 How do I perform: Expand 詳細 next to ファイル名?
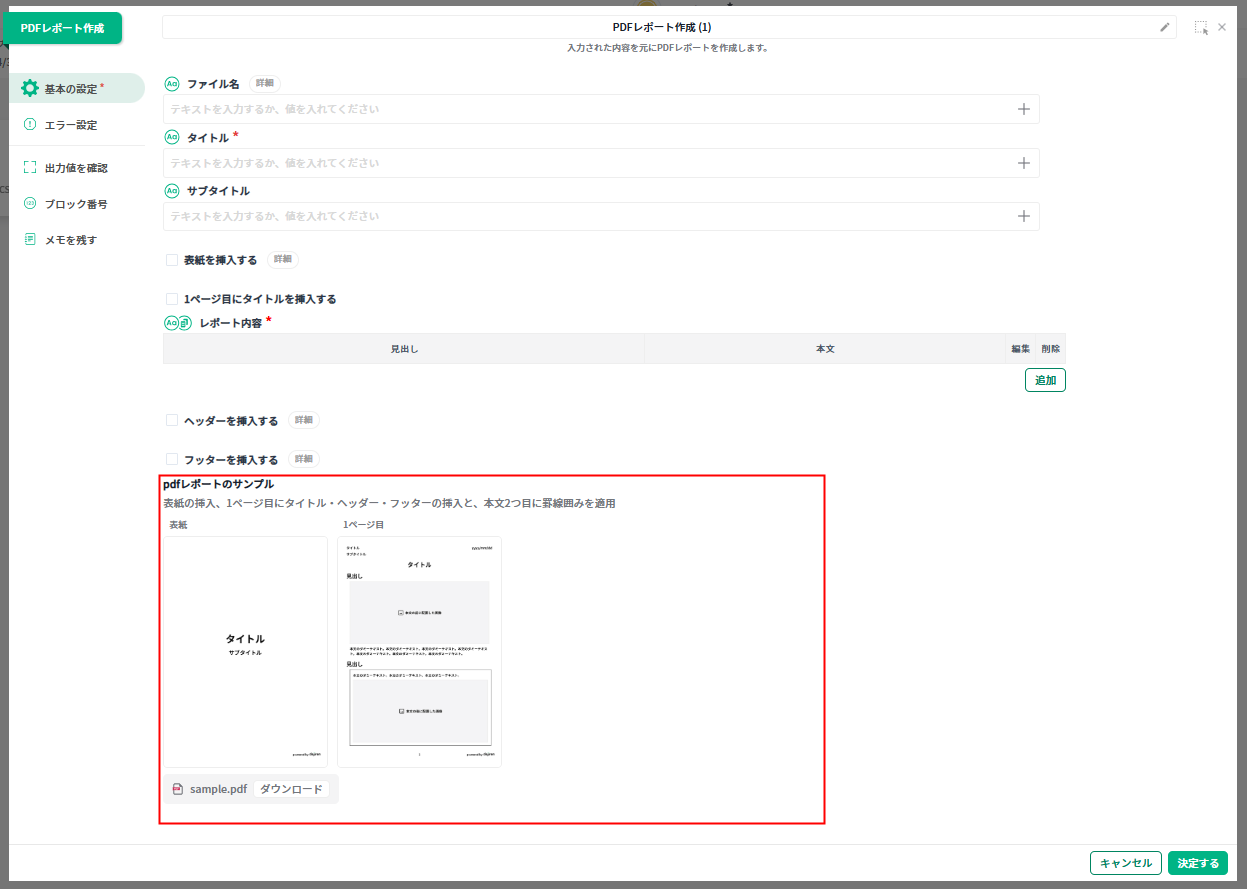coord(264,84)
